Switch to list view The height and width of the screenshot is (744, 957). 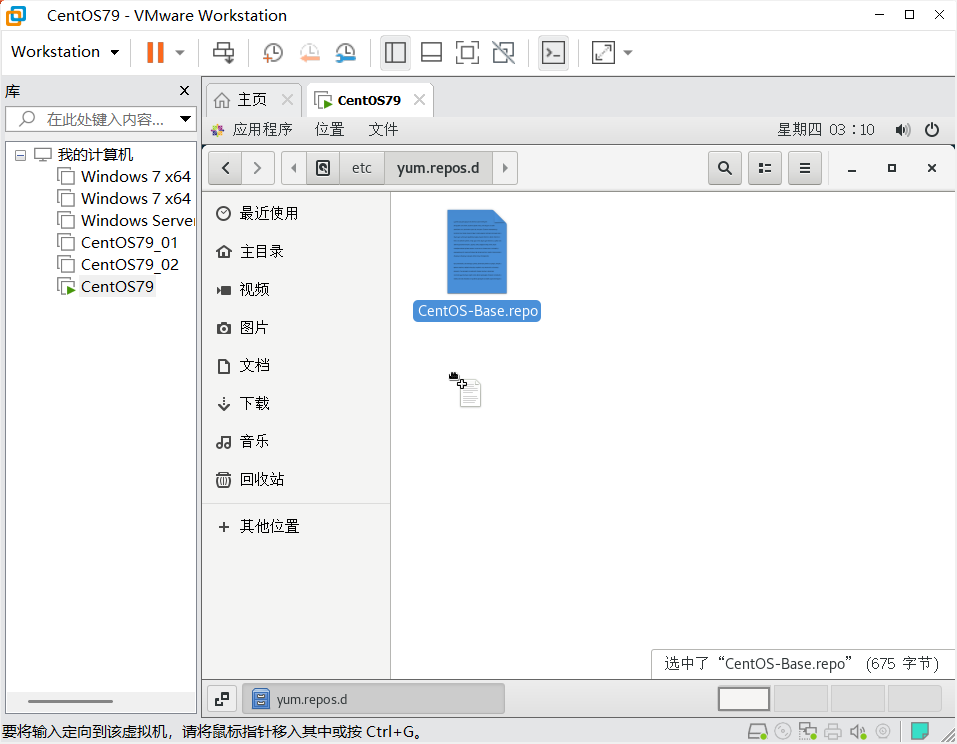(765, 168)
